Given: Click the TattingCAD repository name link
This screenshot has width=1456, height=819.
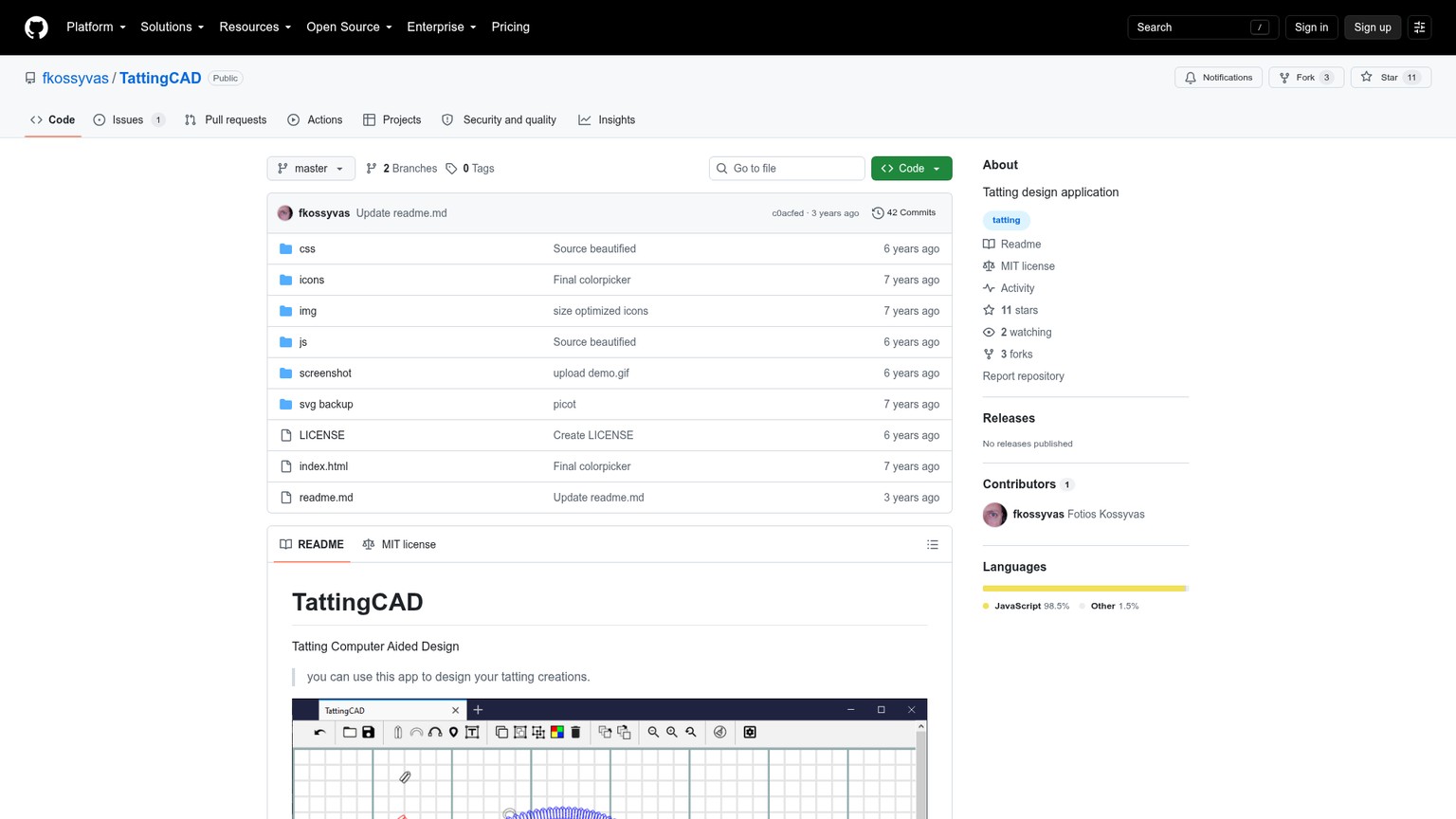Looking at the screenshot, I should click(x=160, y=78).
